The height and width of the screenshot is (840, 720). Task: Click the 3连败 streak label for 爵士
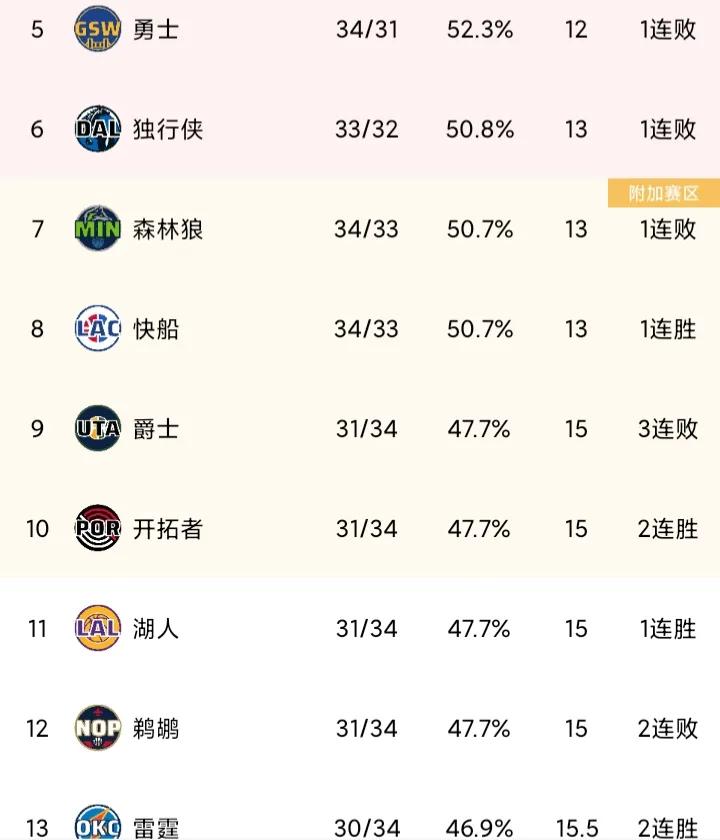tap(666, 428)
